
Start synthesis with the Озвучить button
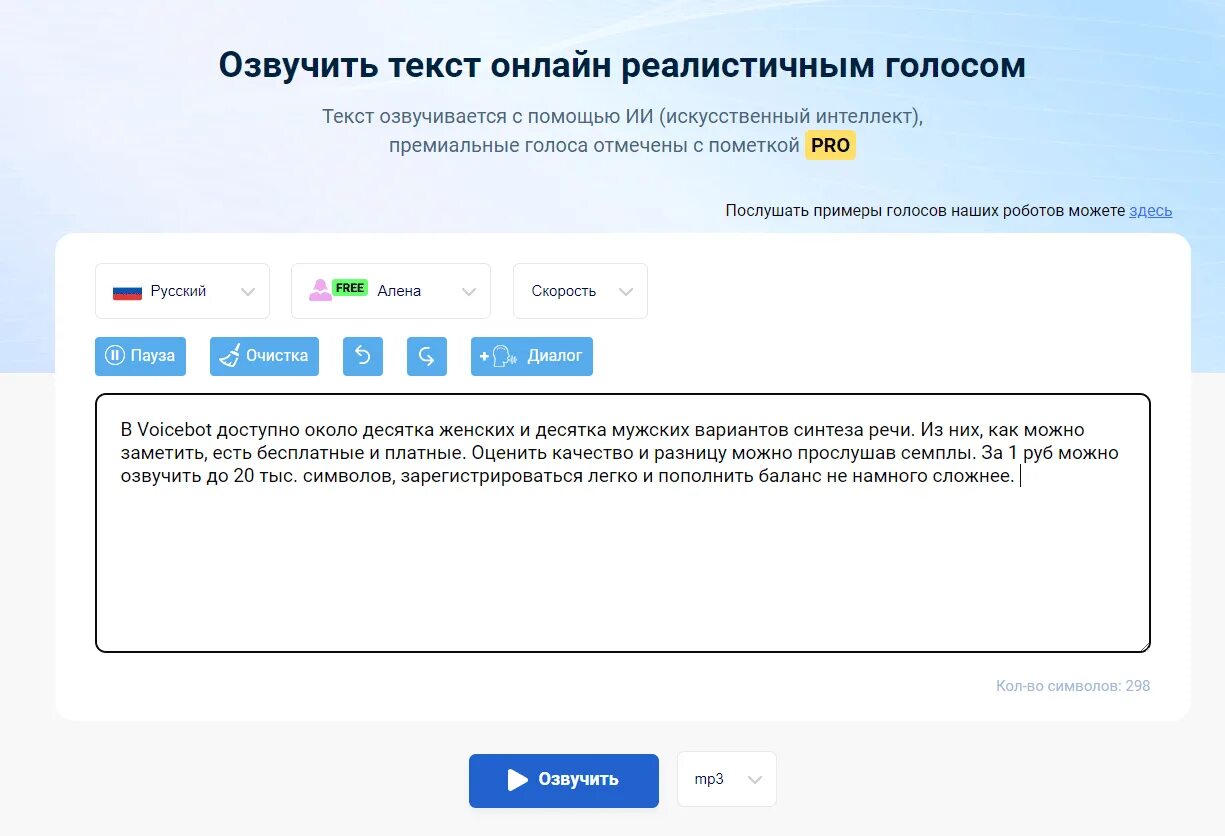(x=564, y=780)
